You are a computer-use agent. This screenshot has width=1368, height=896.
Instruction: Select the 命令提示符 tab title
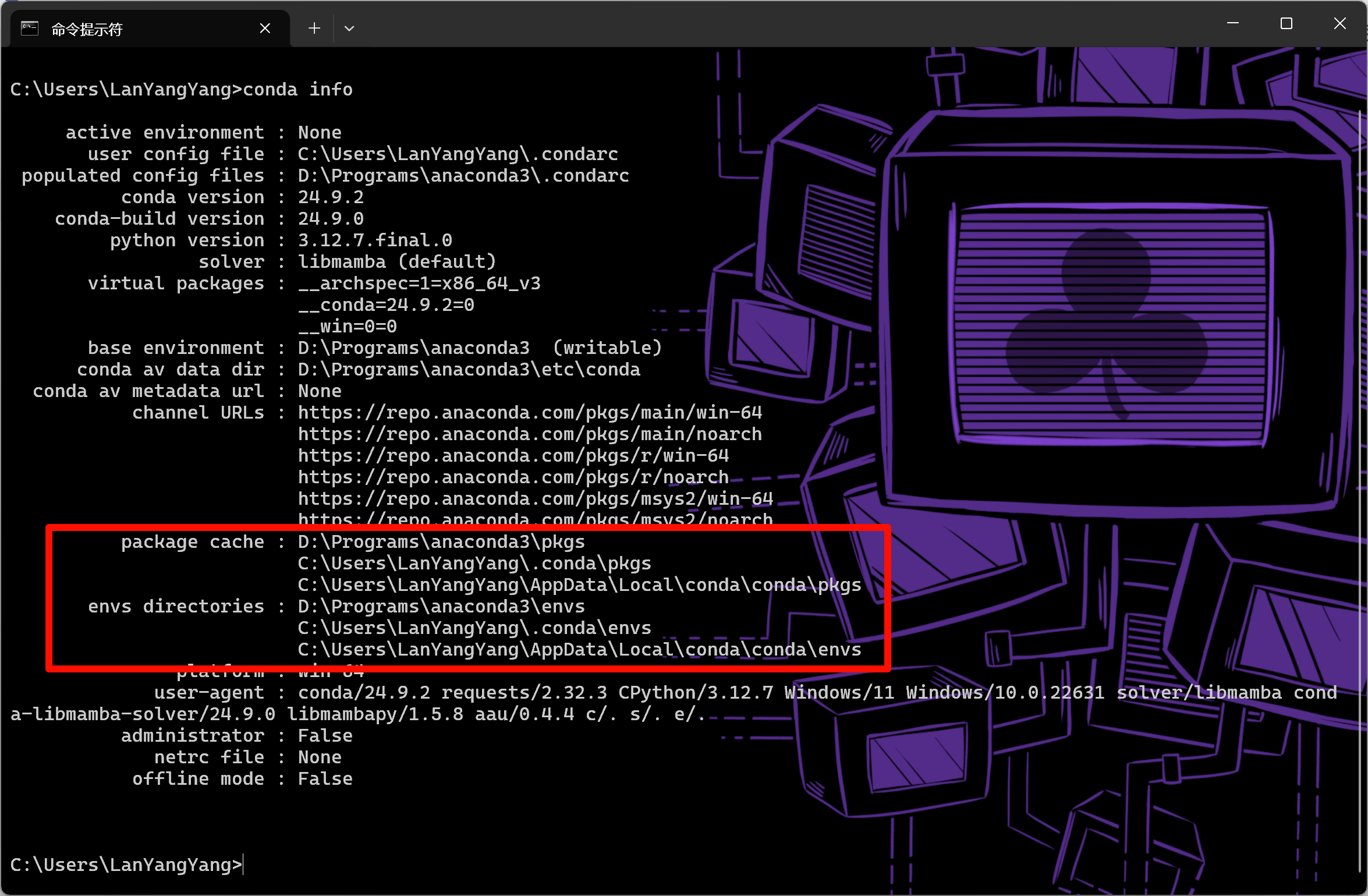pyautogui.click(x=87, y=29)
